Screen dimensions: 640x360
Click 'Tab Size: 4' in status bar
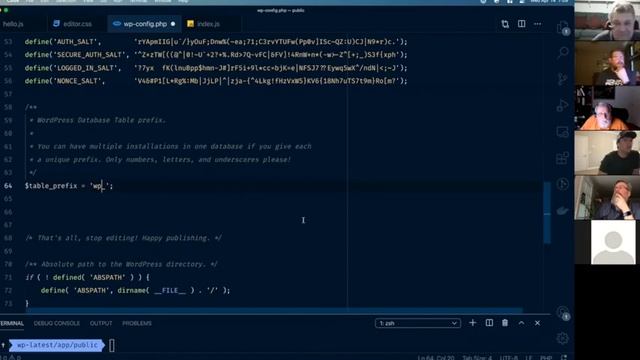(x=477, y=358)
